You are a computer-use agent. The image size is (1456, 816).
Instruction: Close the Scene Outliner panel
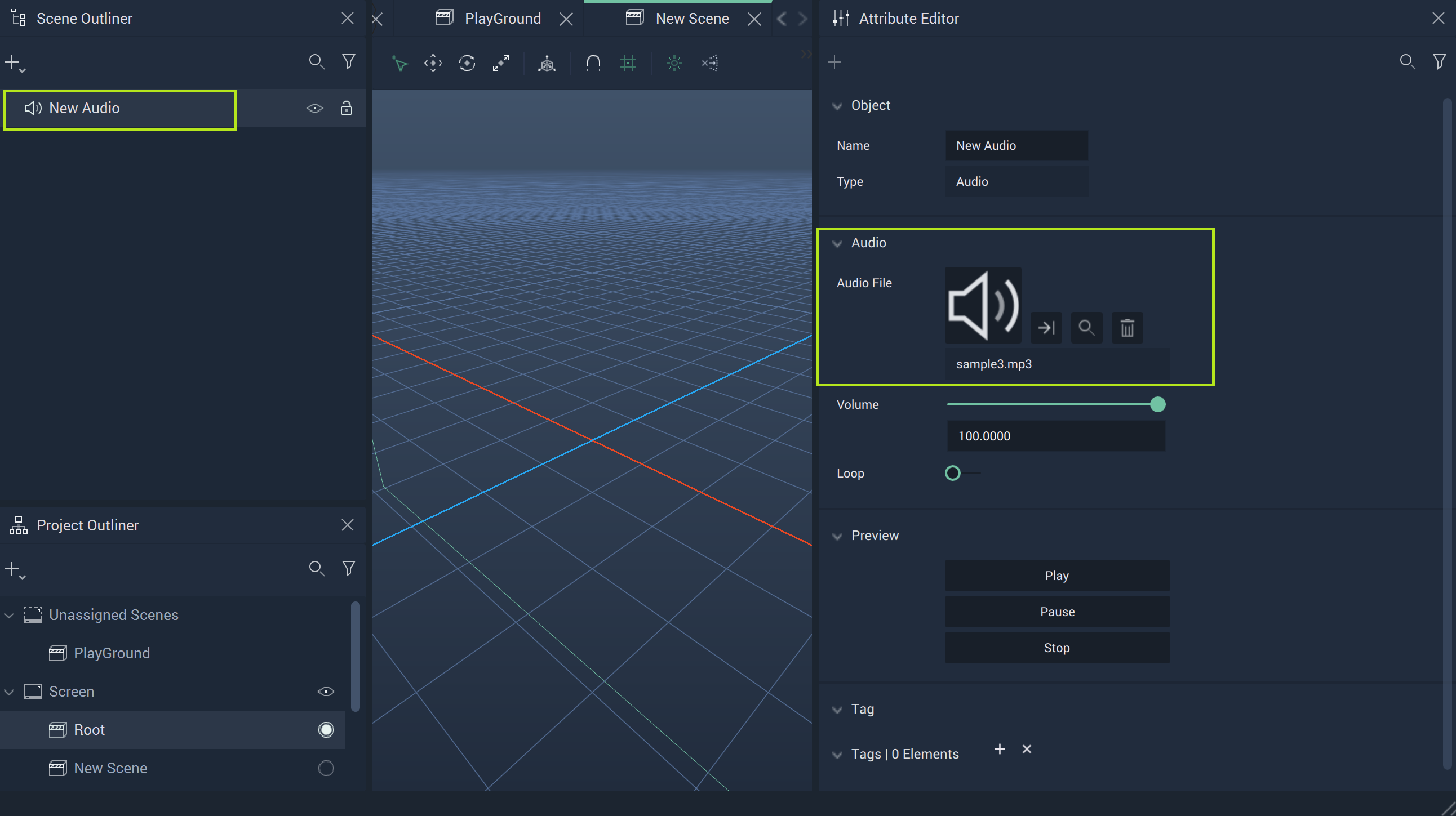(x=348, y=19)
